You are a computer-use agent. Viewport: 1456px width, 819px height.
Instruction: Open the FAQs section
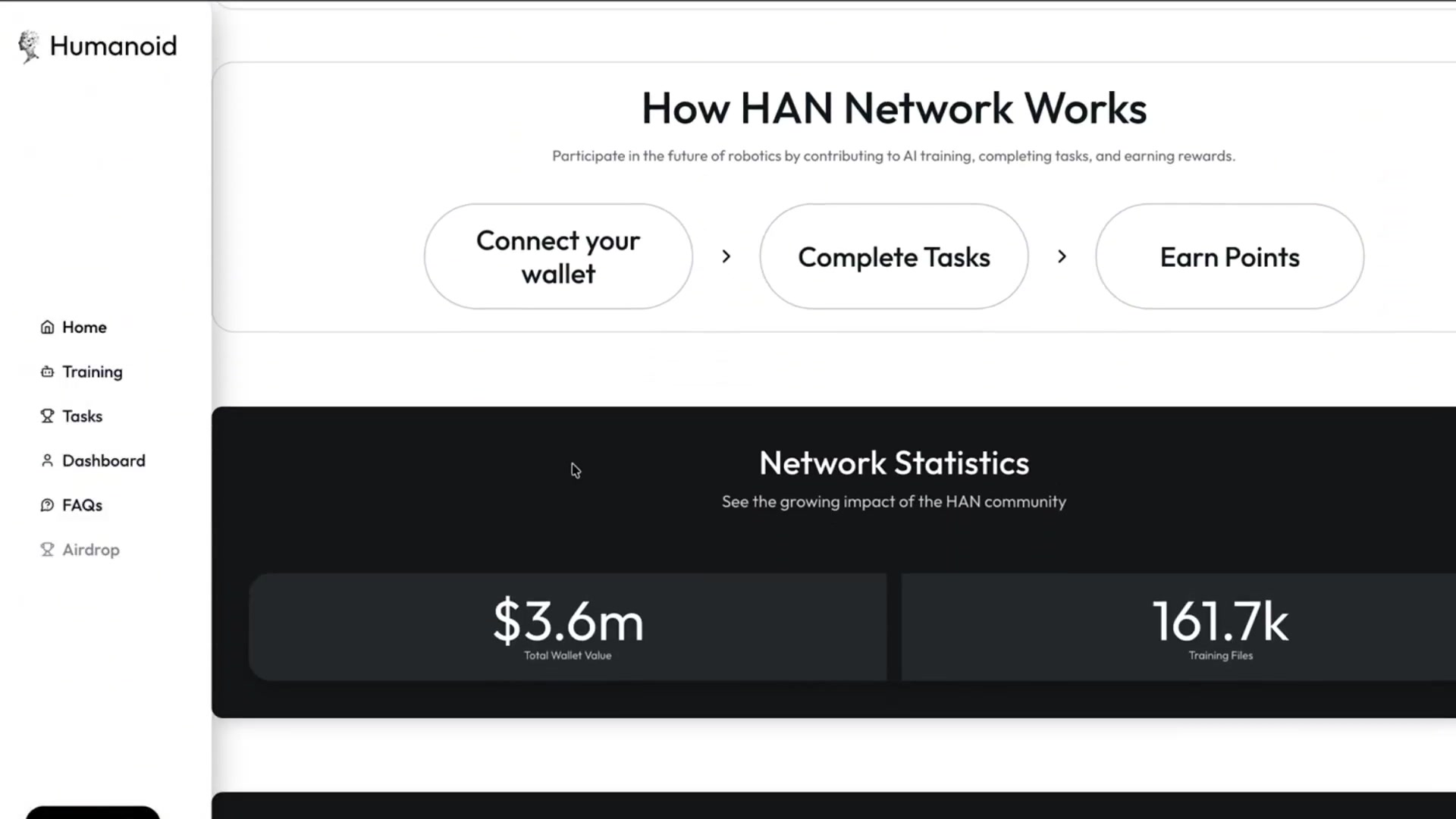coord(82,505)
